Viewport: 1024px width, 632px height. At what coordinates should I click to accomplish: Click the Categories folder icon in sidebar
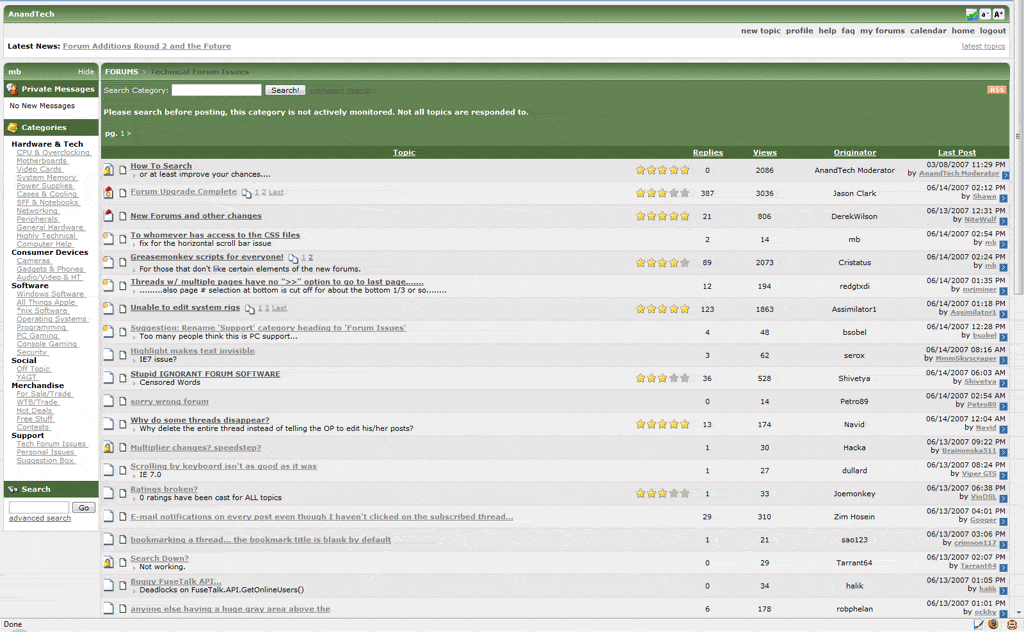tap(12, 127)
